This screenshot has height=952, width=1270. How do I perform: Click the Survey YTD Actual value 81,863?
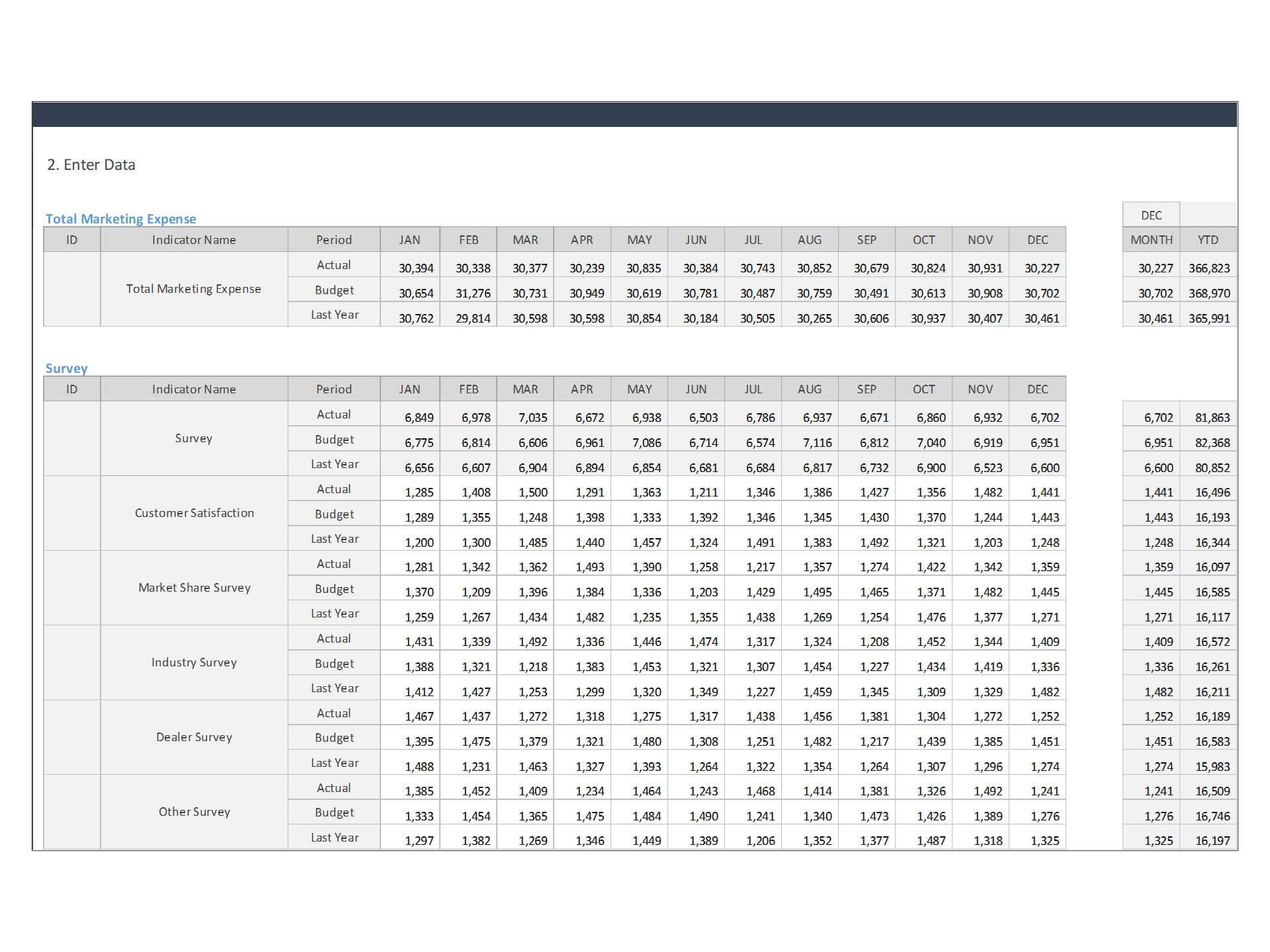click(1208, 417)
